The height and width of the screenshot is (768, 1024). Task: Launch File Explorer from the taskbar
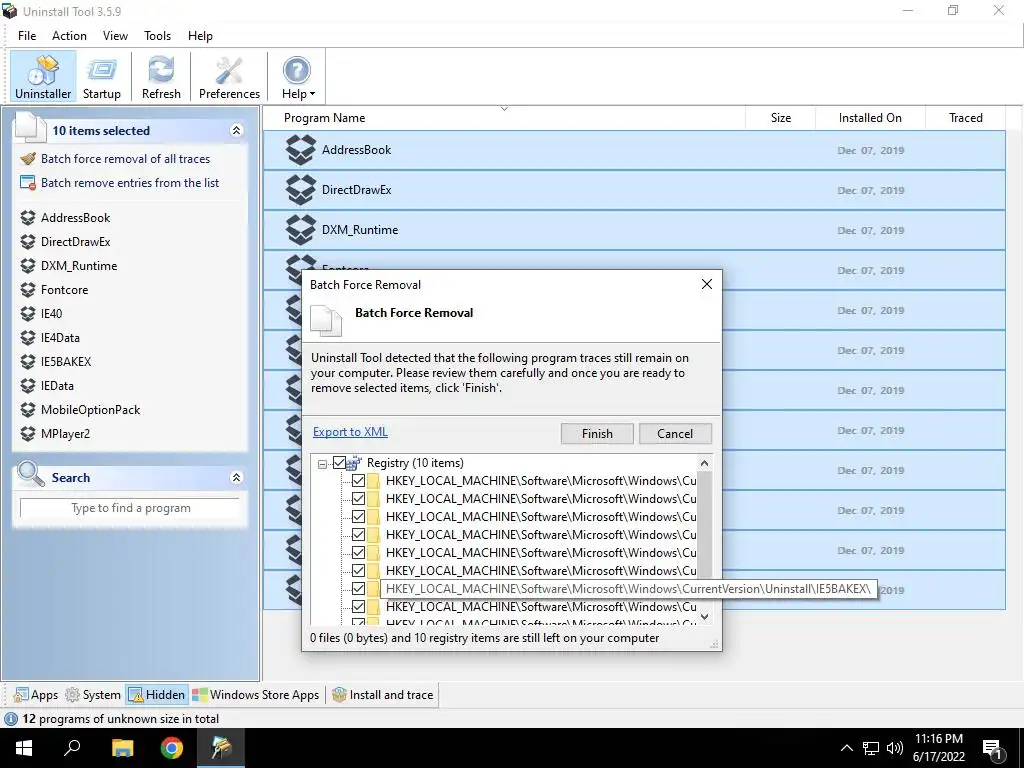(122, 748)
